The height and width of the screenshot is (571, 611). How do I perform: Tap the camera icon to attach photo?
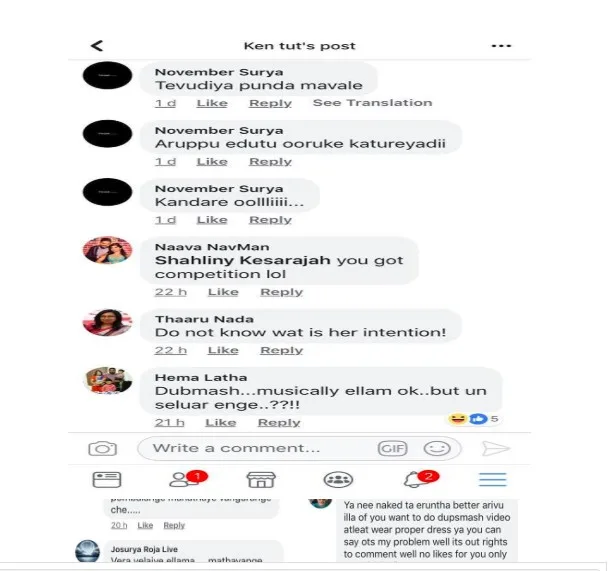(x=102, y=449)
